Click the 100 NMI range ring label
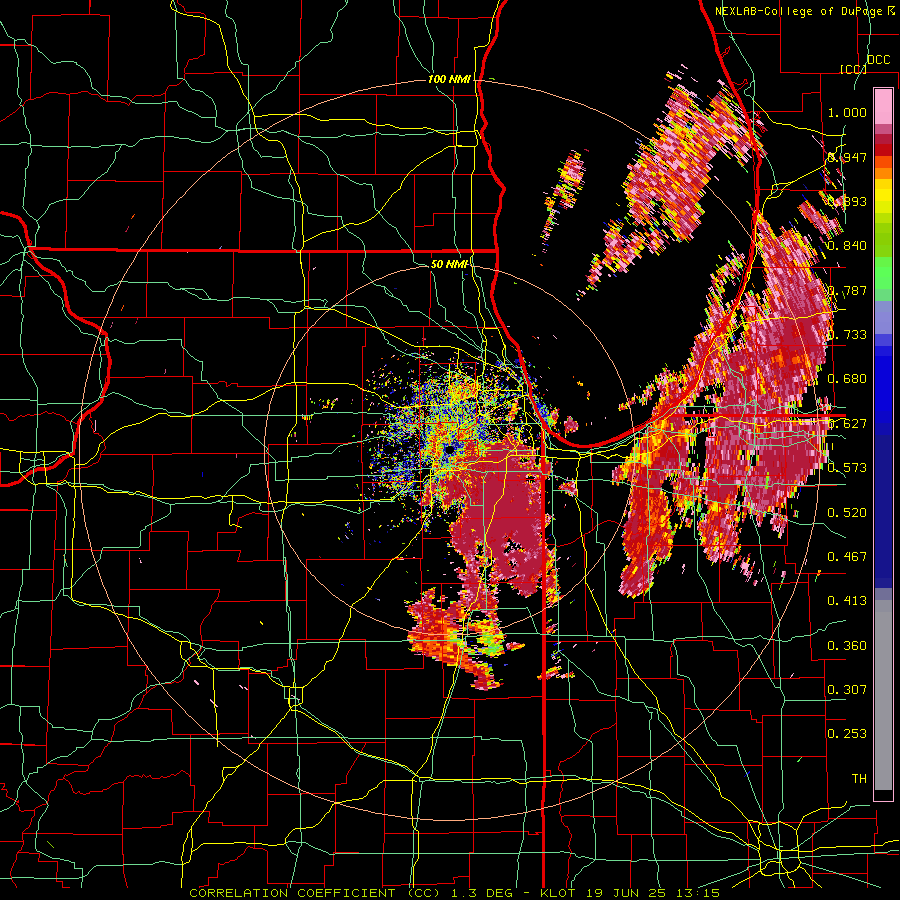This screenshot has width=900, height=900. click(449, 79)
